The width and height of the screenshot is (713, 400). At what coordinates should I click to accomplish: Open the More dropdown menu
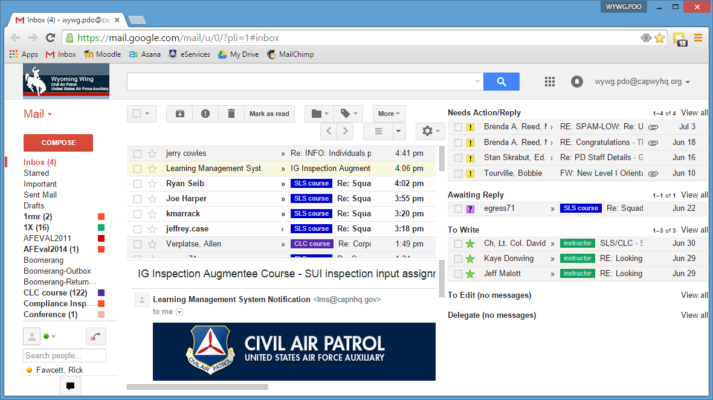coord(389,114)
